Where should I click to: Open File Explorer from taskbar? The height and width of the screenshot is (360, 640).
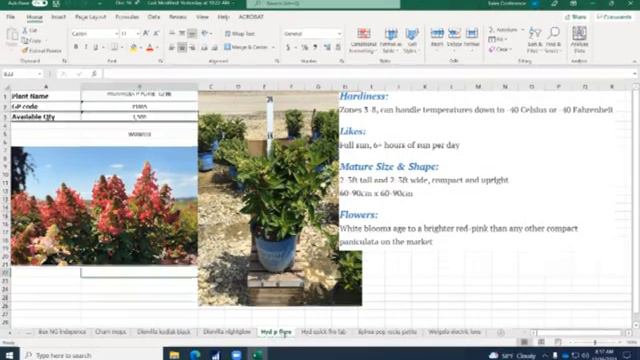tap(174, 355)
